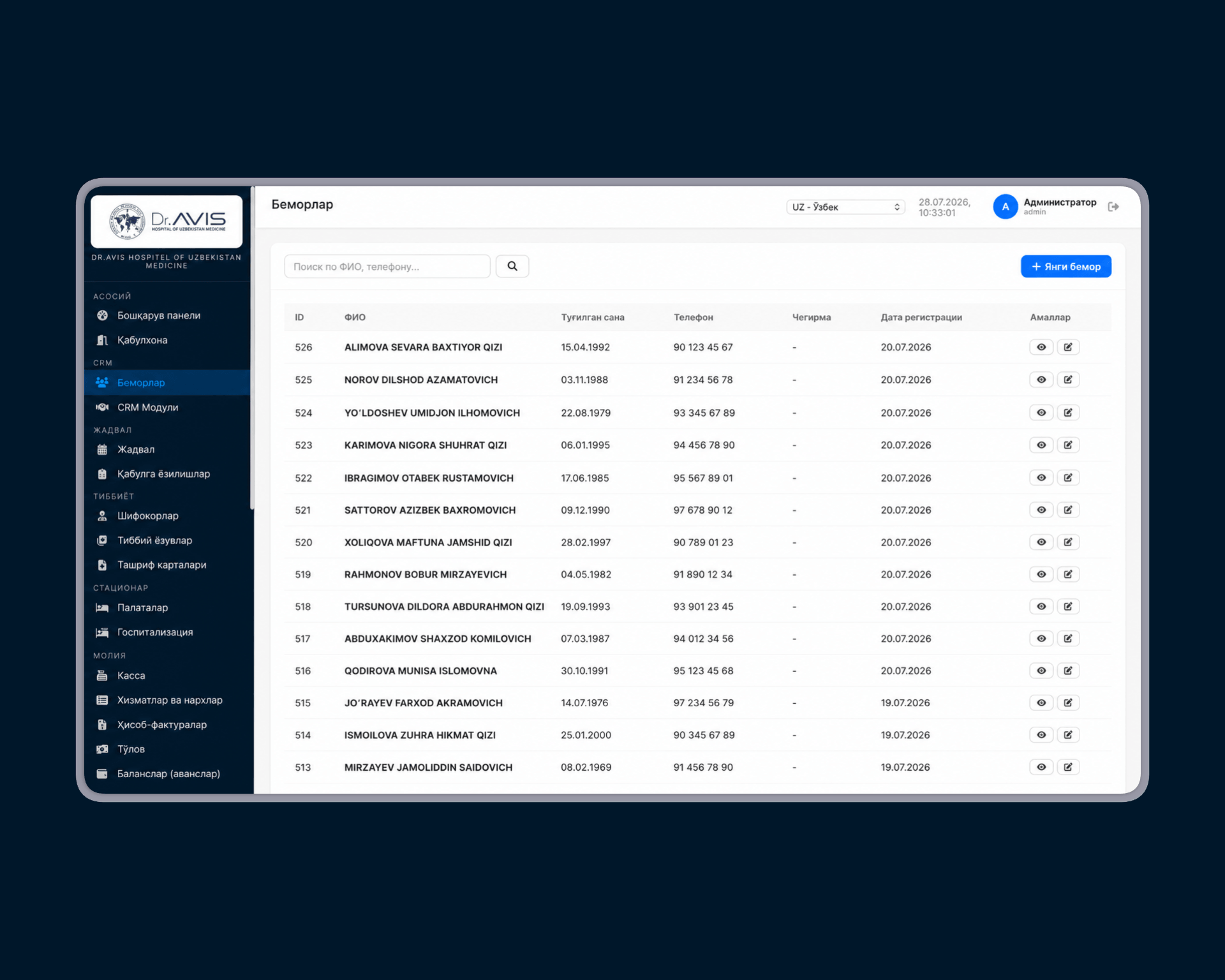View patient ABDUXAKIMOV SHAXZOD with eye icon
The width and height of the screenshot is (1225, 980).
pyautogui.click(x=1041, y=639)
